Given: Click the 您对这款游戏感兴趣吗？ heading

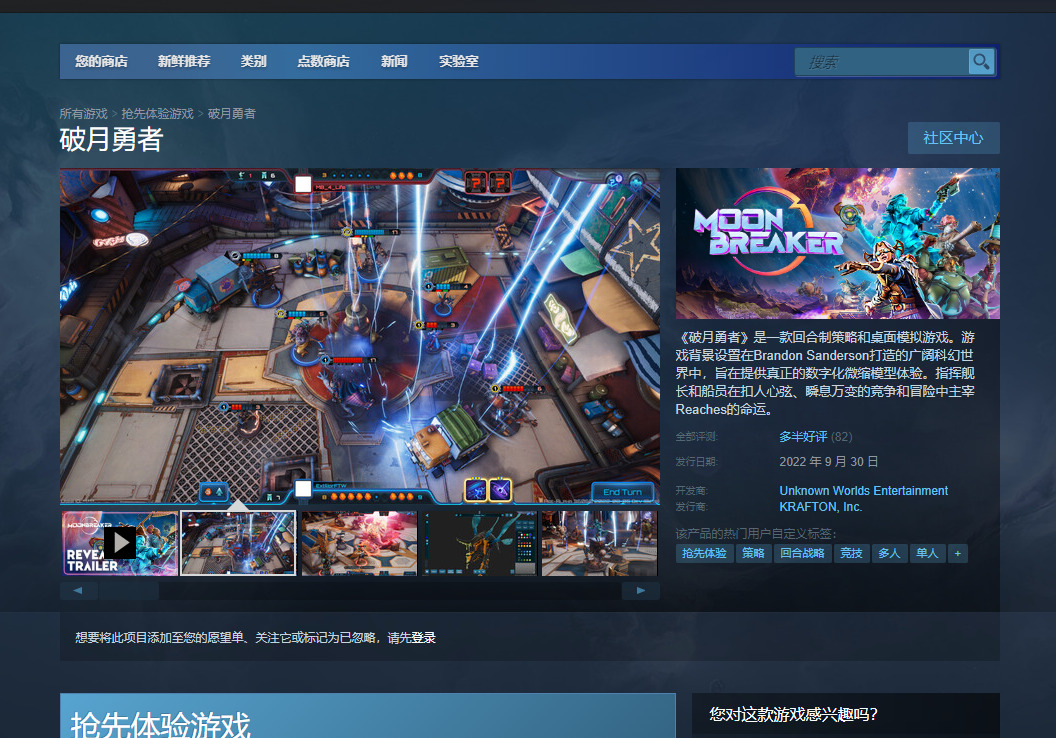Looking at the screenshot, I should tap(793, 714).
